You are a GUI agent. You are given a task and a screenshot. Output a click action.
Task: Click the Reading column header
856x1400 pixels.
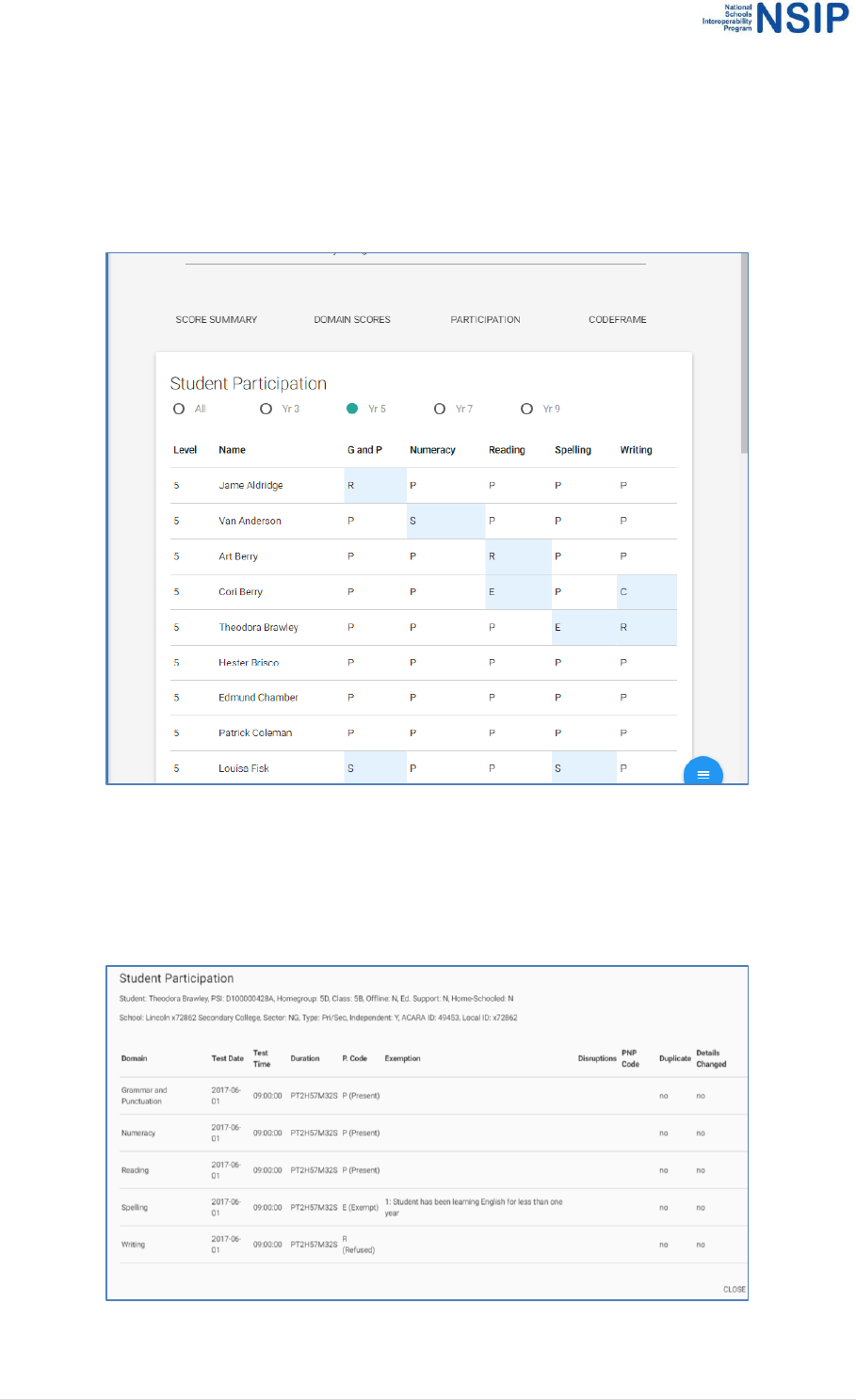[x=507, y=450]
